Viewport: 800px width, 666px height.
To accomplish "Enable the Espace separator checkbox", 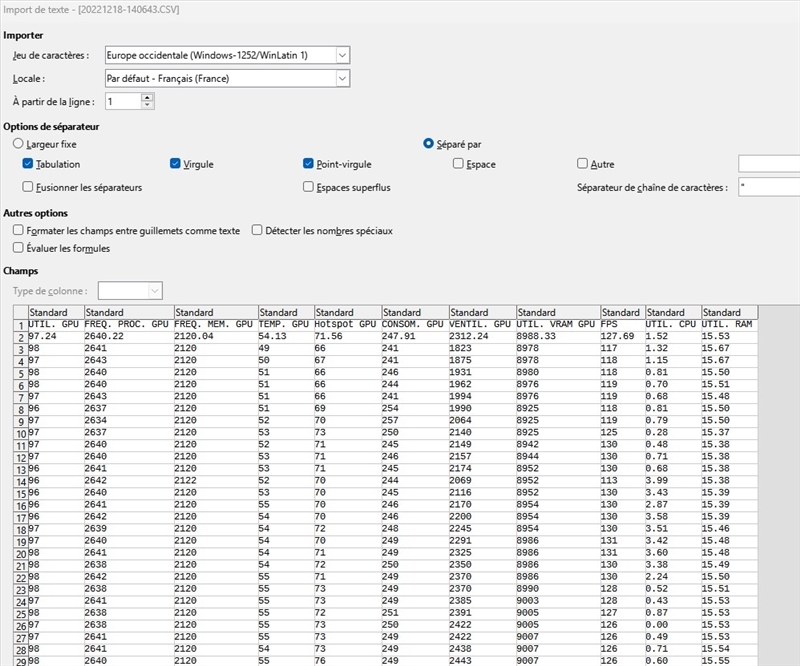I will tap(458, 164).
